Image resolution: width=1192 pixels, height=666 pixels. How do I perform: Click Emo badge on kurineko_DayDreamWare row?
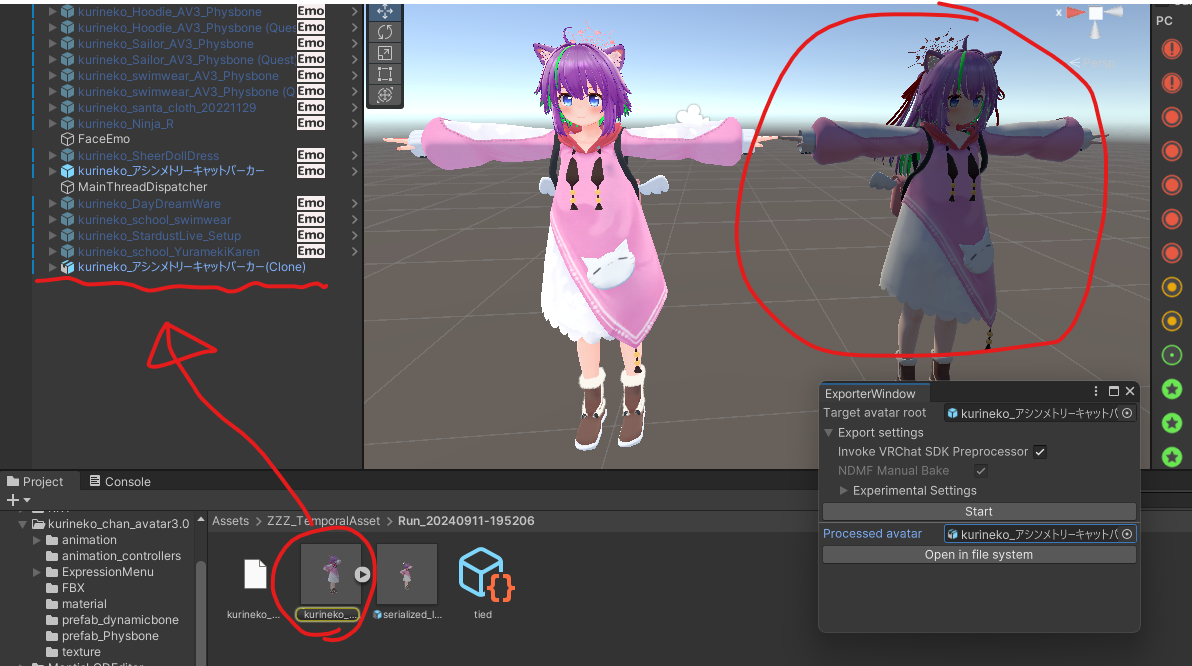(311, 203)
